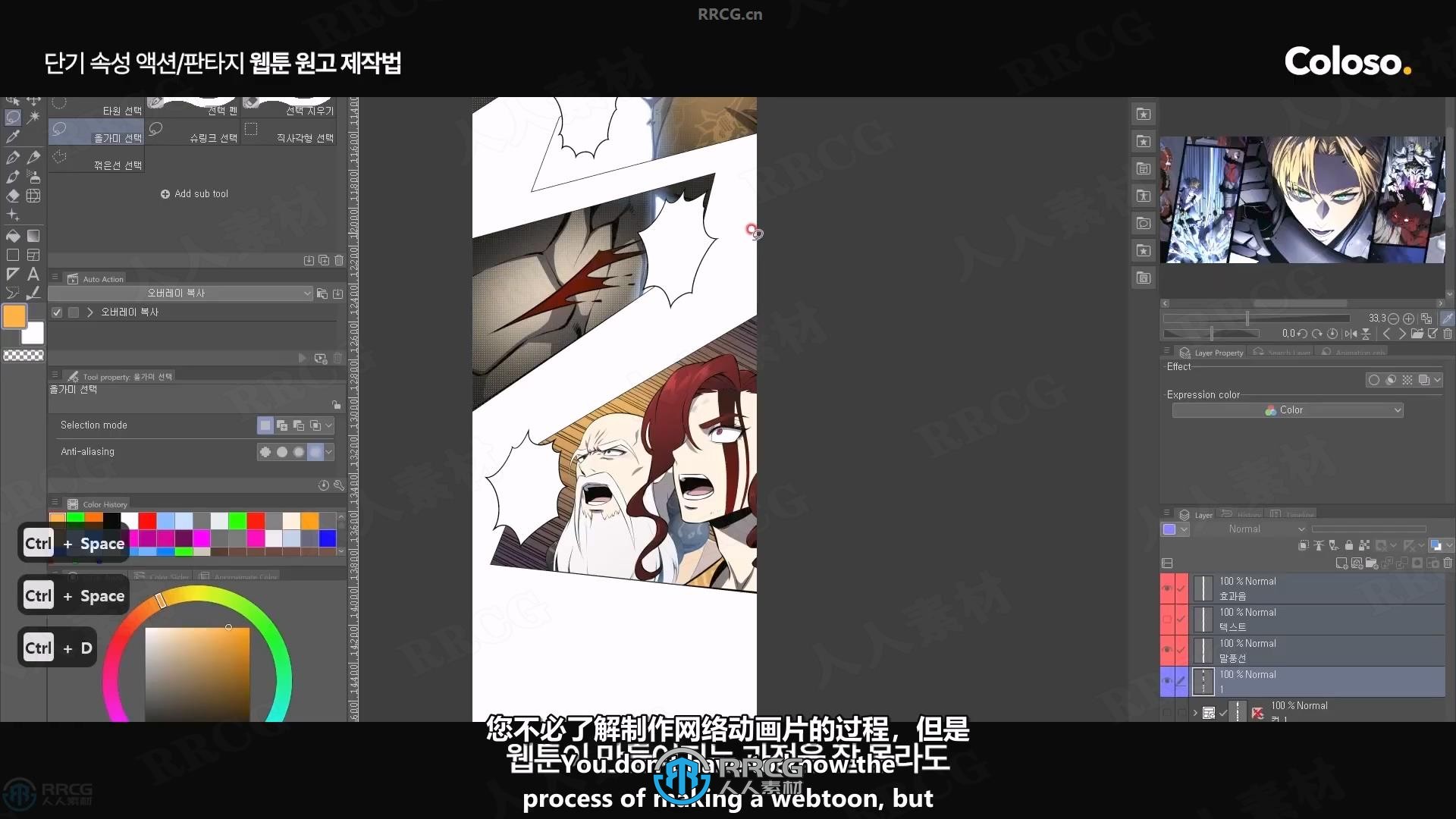Select the Blend tool icon
This screenshot has height=819, width=1456.
[x=33, y=196]
